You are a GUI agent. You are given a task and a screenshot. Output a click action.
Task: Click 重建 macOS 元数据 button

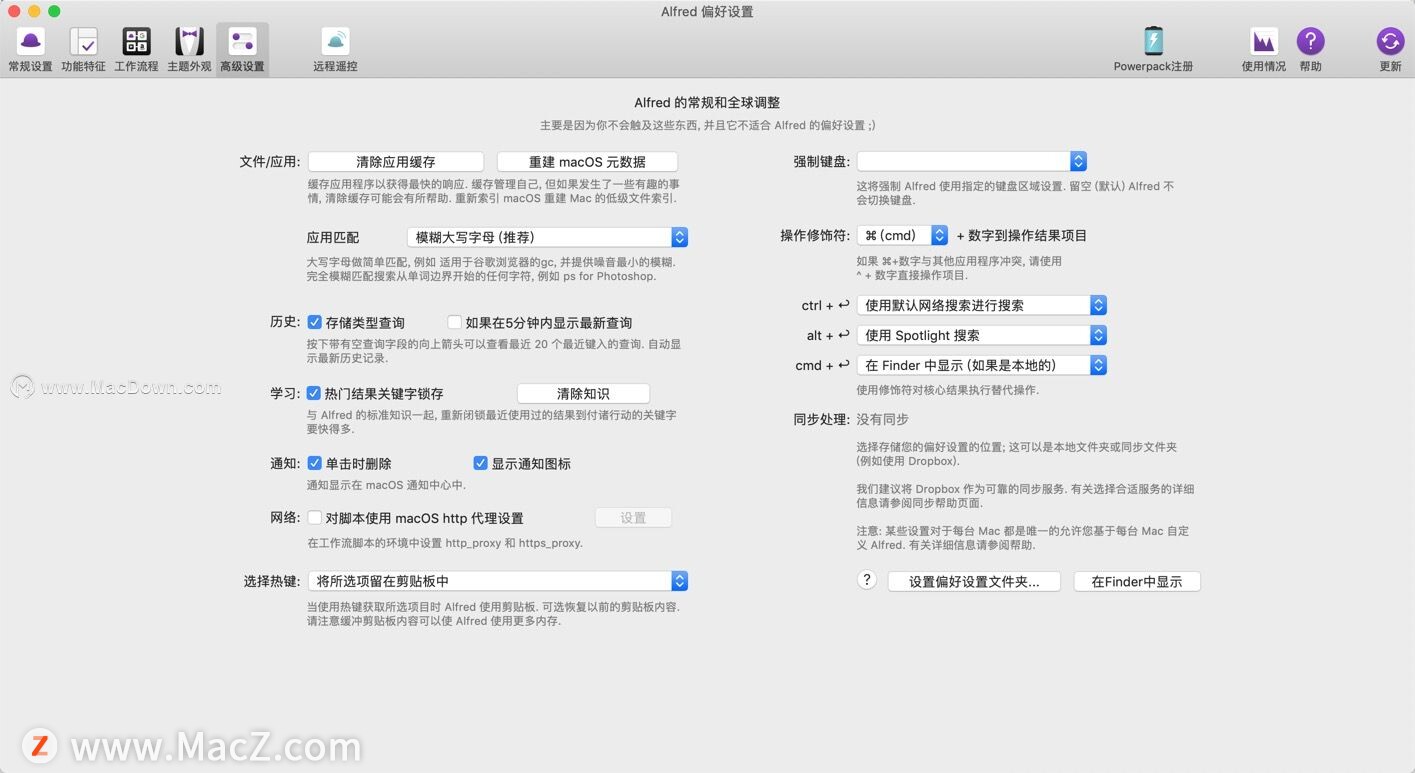[587, 161]
